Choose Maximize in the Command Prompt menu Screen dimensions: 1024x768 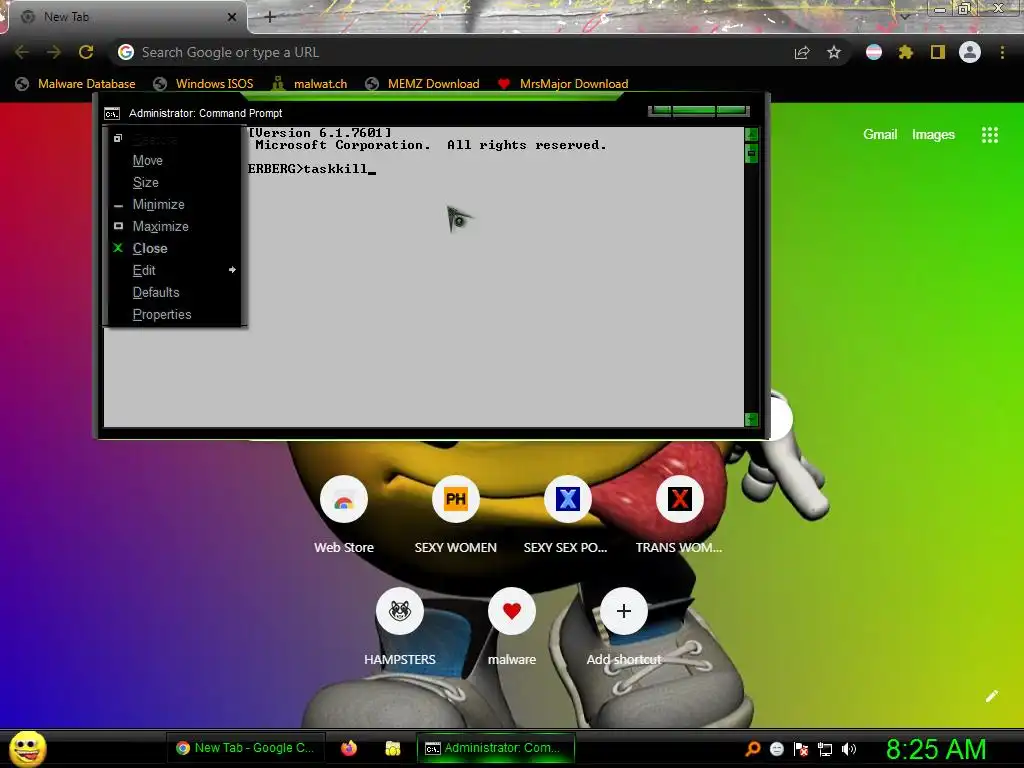tap(175, 227)
